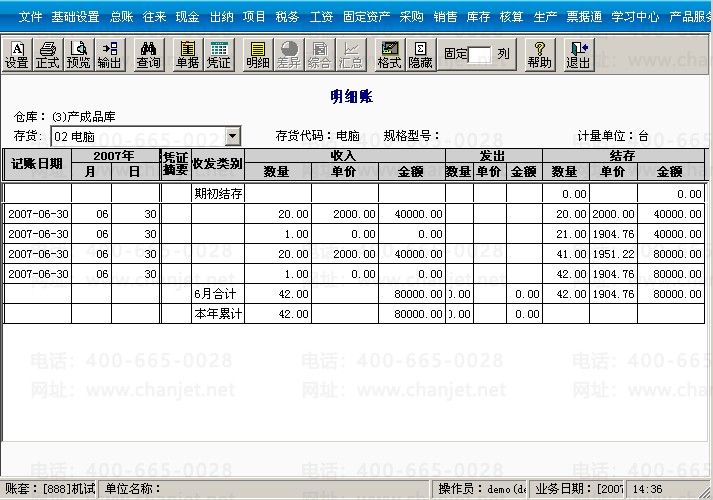Click the 单据 document icon
This screenshot has height=500, width=713.
coord(187,55)
